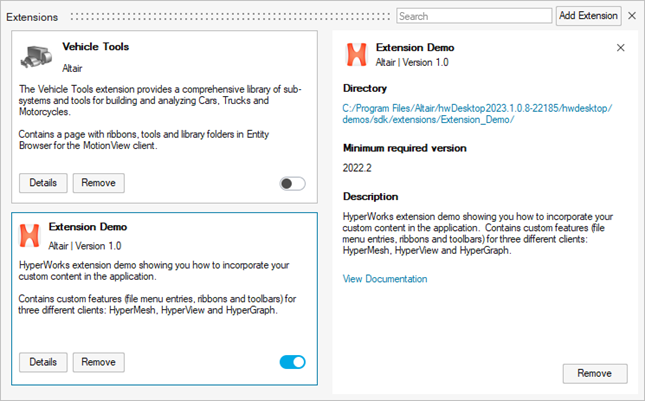Show Details for Extension Demo card
Image resolution: width=645 pixels, height=401 pixels.
(43, 362)
